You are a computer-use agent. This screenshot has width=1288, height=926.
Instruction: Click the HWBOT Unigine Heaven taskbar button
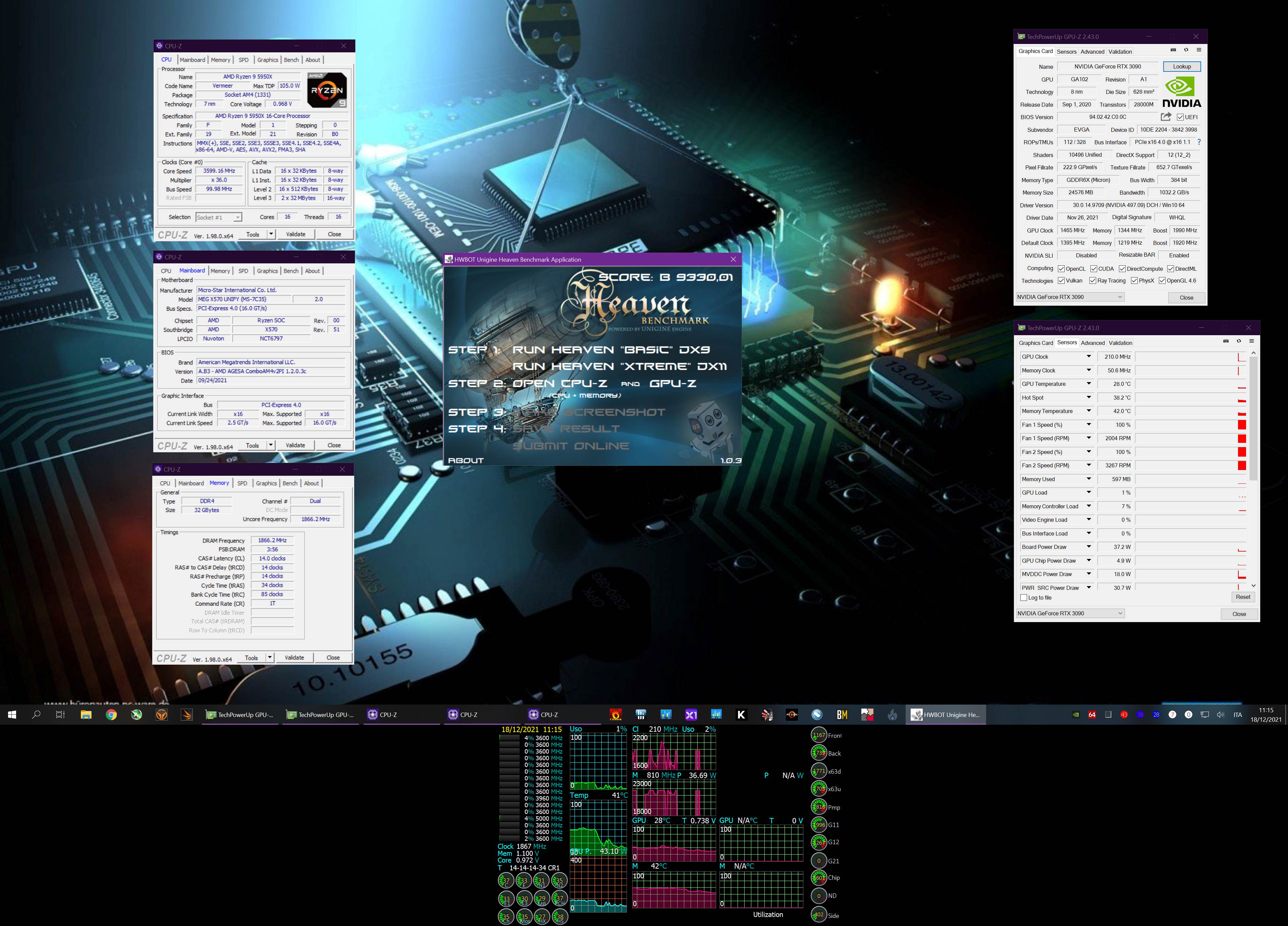click(946, 715)
